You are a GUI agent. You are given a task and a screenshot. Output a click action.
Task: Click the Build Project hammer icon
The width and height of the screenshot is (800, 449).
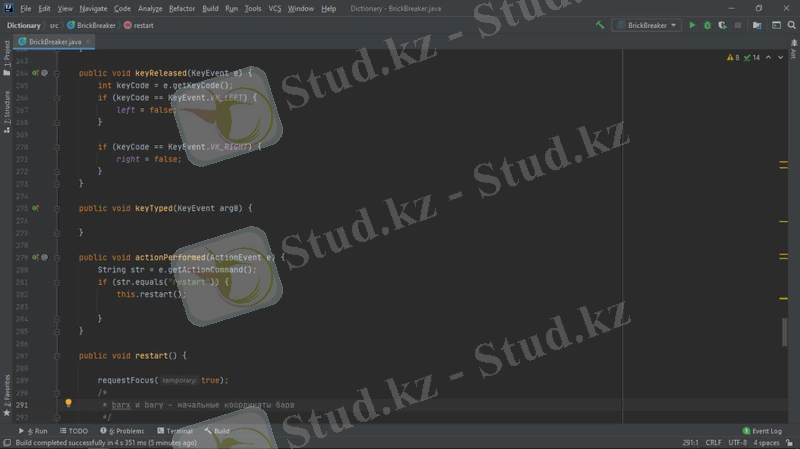(x=600, y=25)
